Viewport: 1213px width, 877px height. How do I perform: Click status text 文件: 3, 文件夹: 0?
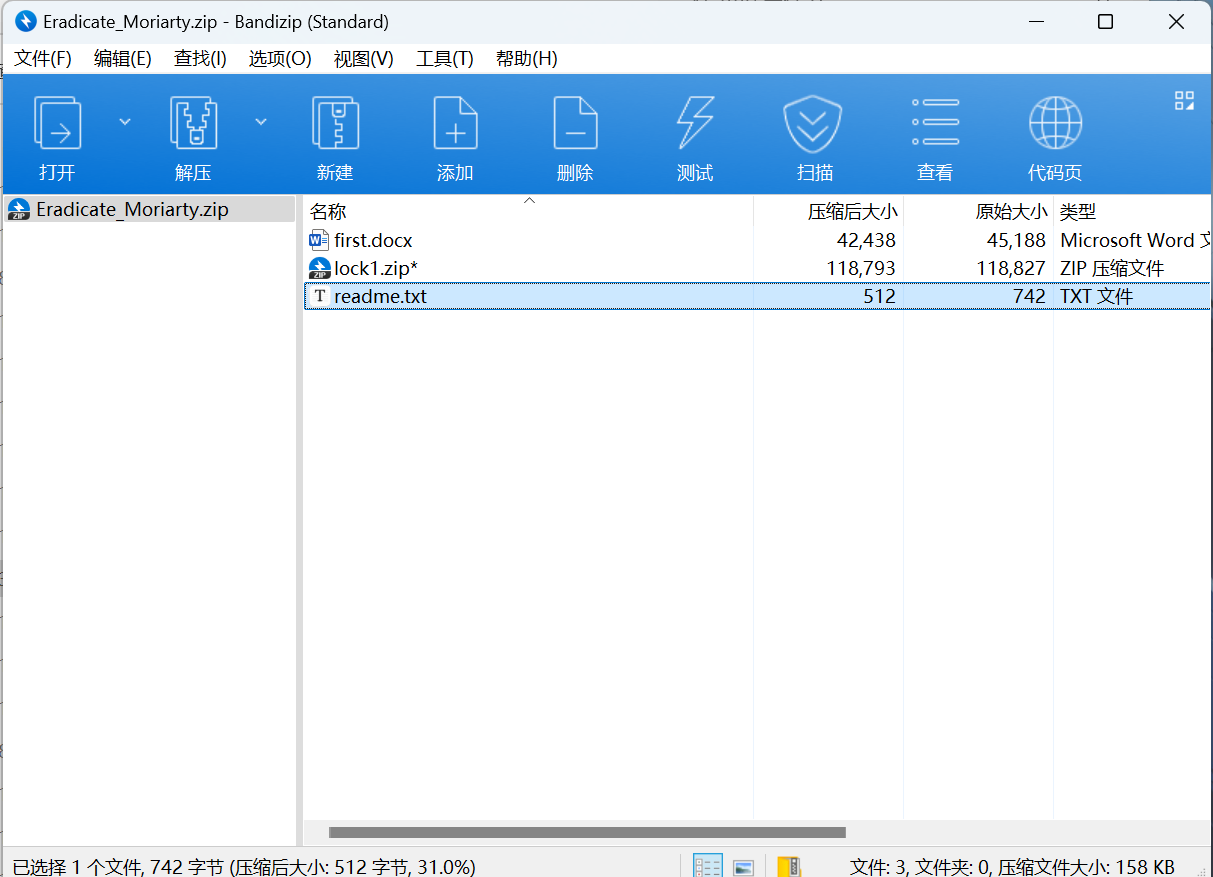[x=919, y=866]
